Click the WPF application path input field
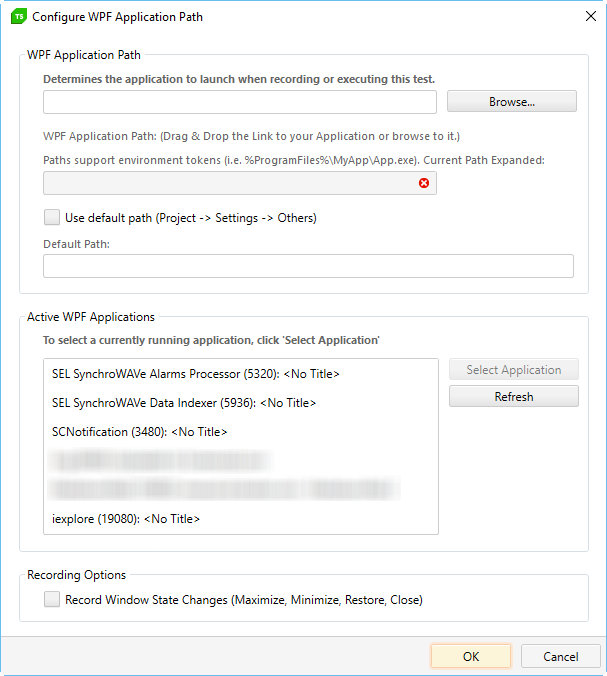This screenshot has width=607, height=676. tap(240, 102)
